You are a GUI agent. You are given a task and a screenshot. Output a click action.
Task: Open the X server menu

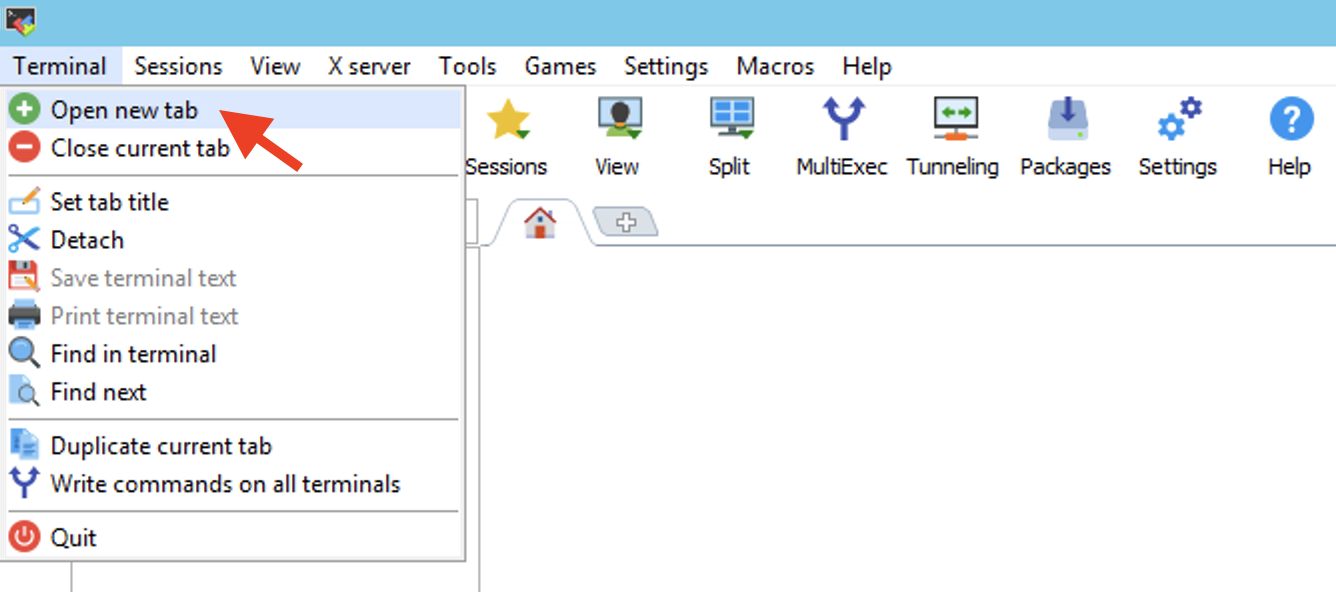(x=369, y=67)
